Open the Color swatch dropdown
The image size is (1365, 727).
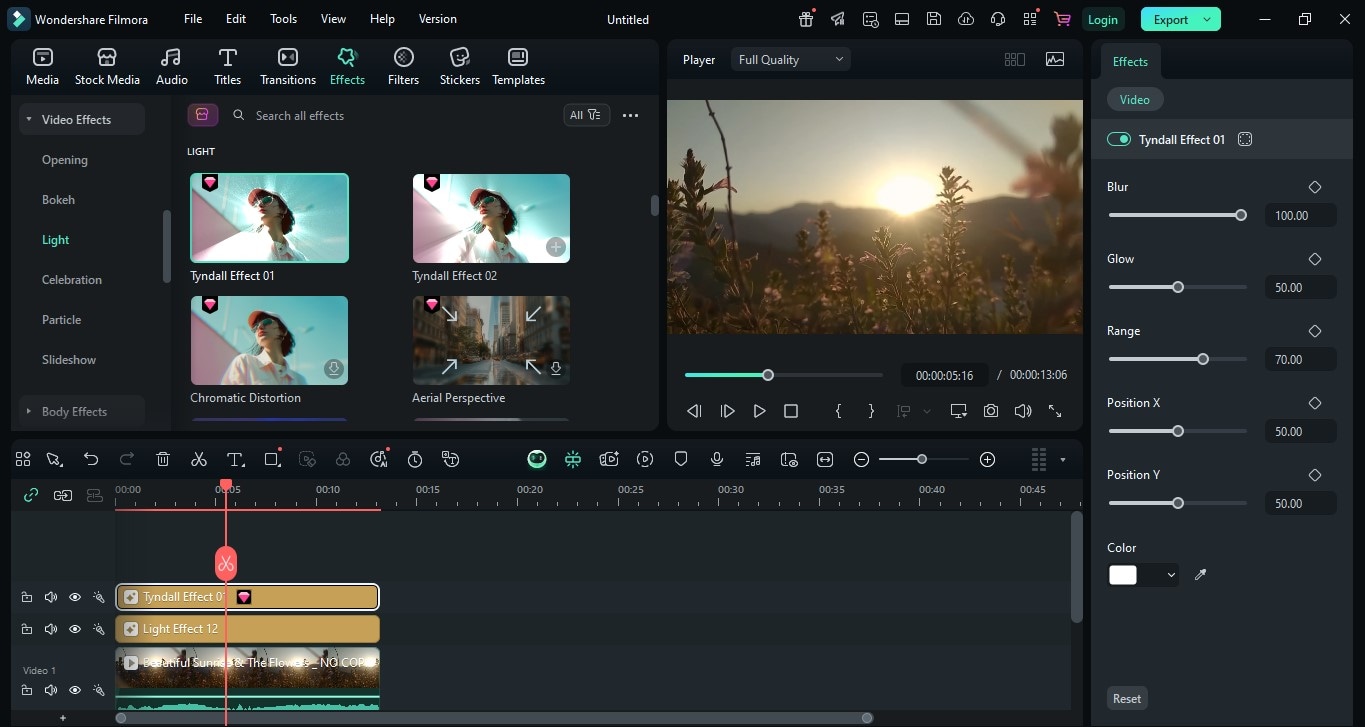pyautogui.click(x=1171, y=575)
